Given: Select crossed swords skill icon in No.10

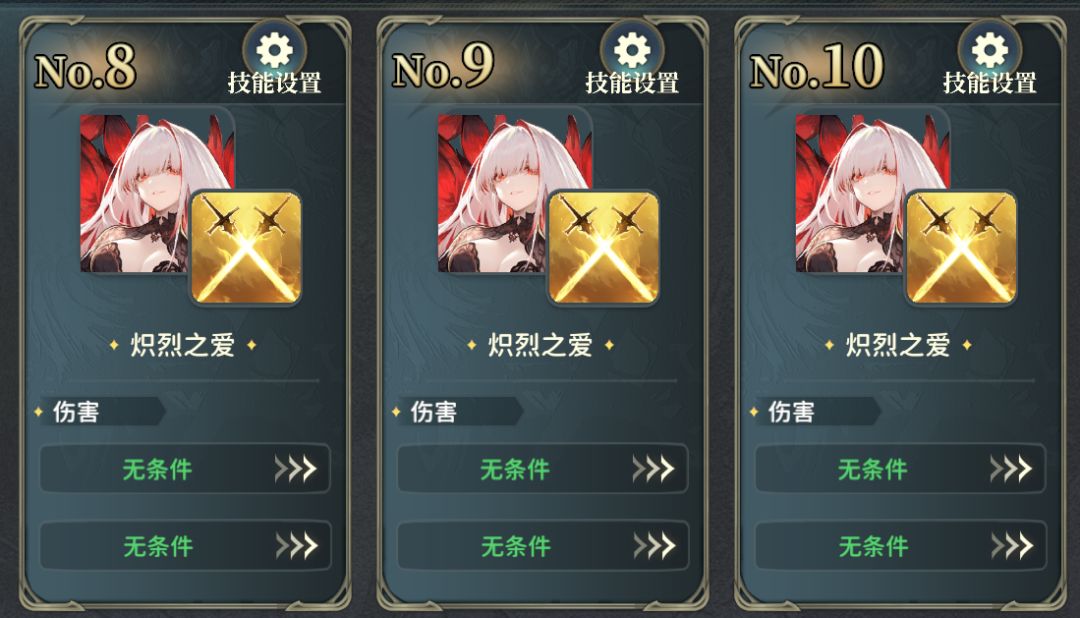Looking at the screenshot, I should pyautogui.click(x=961, y=248).
